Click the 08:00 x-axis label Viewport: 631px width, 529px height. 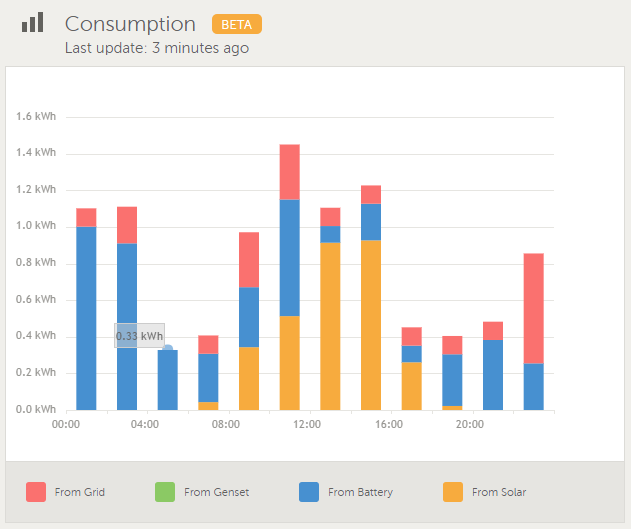[226, 424]
